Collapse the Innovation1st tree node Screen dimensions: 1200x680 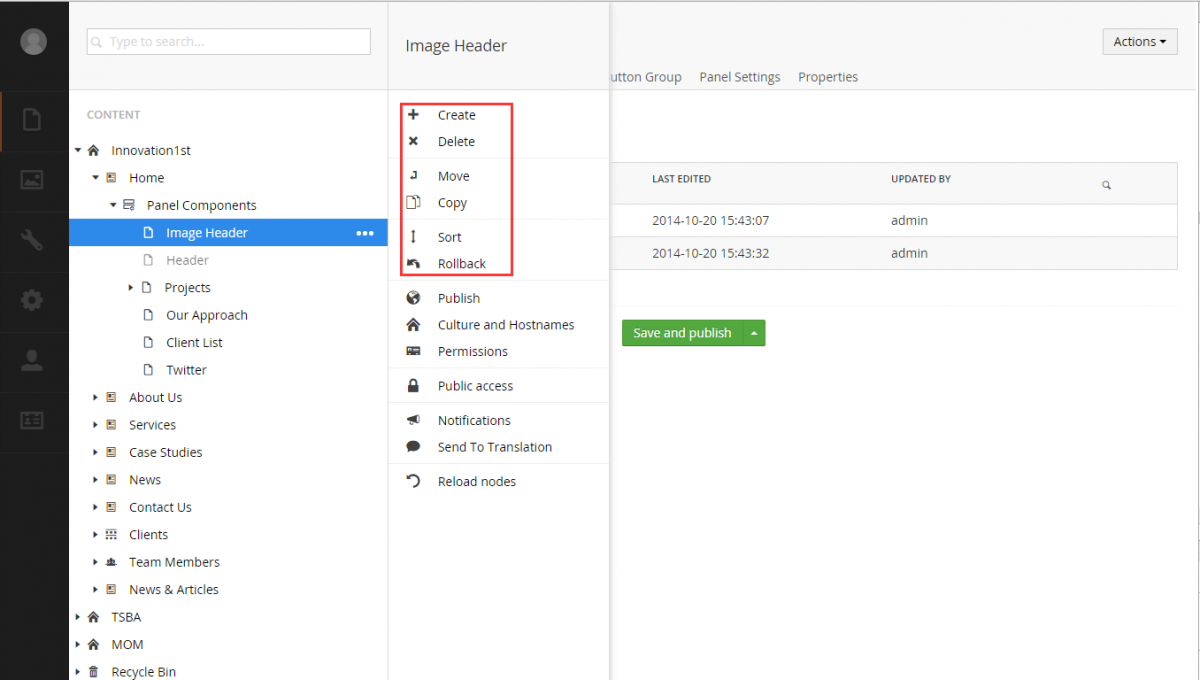[78, 150]
